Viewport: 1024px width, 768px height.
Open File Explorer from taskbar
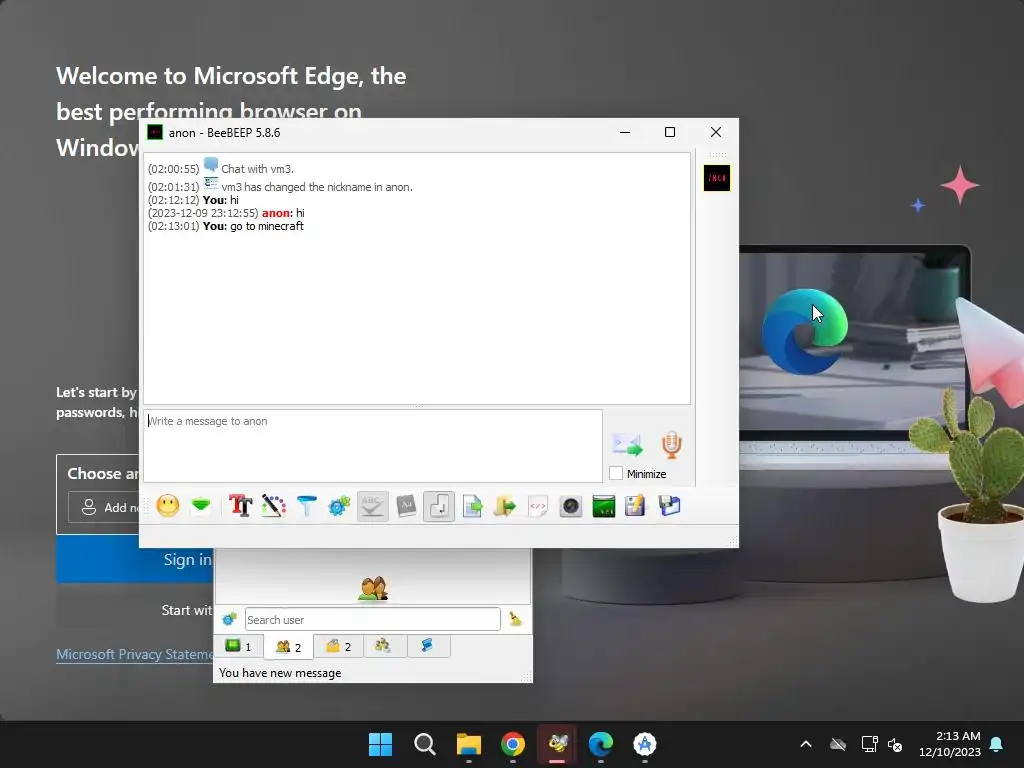[469, 744]
